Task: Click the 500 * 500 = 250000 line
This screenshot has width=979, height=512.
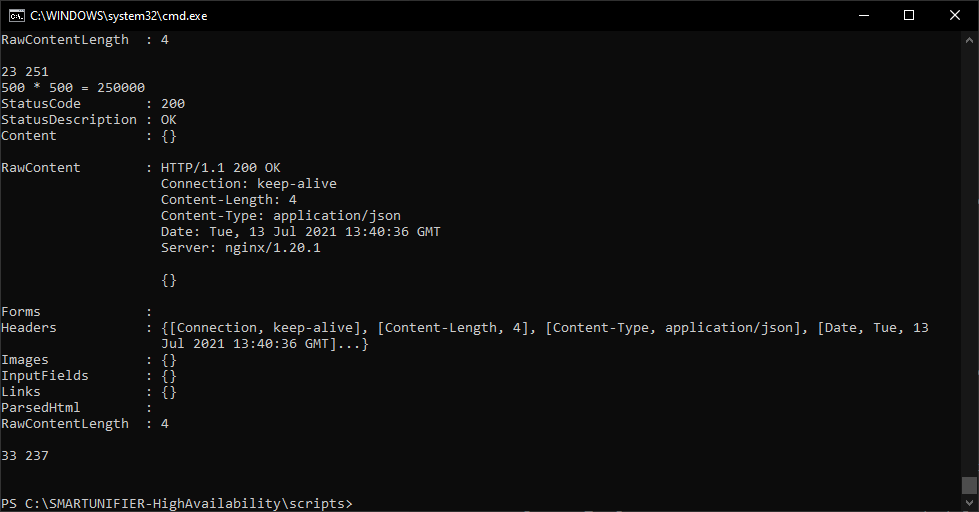Action: point(73,88)
